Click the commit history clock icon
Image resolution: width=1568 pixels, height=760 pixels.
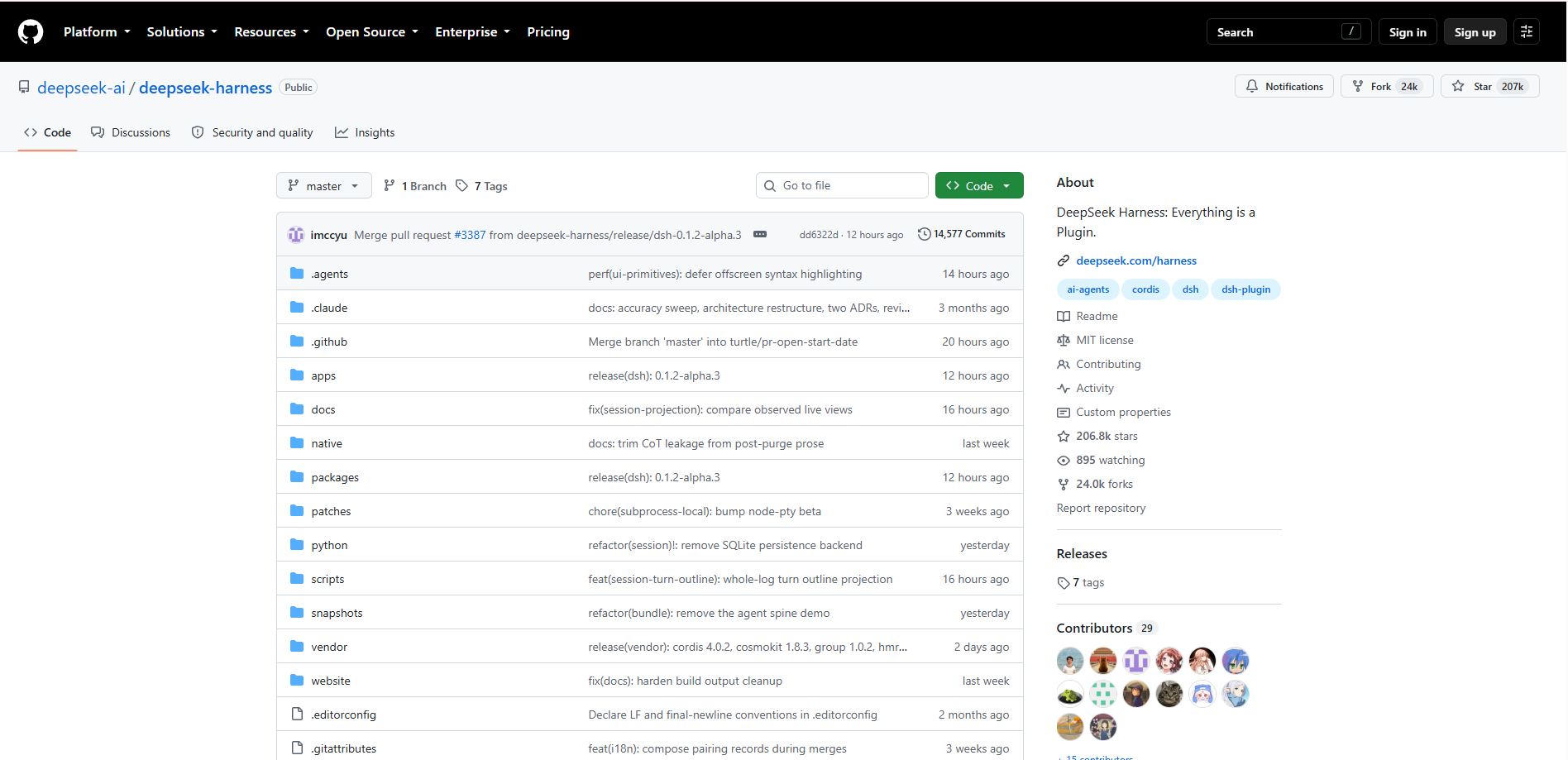(x=925, y=234)
